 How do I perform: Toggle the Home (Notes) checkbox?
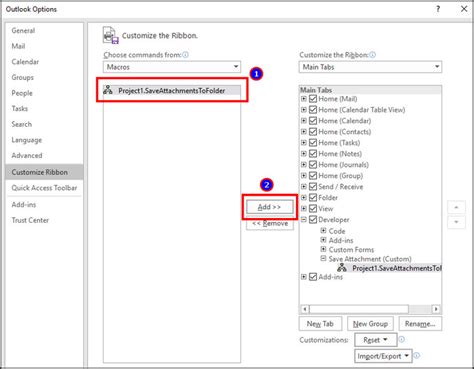(x=313, y=154)
